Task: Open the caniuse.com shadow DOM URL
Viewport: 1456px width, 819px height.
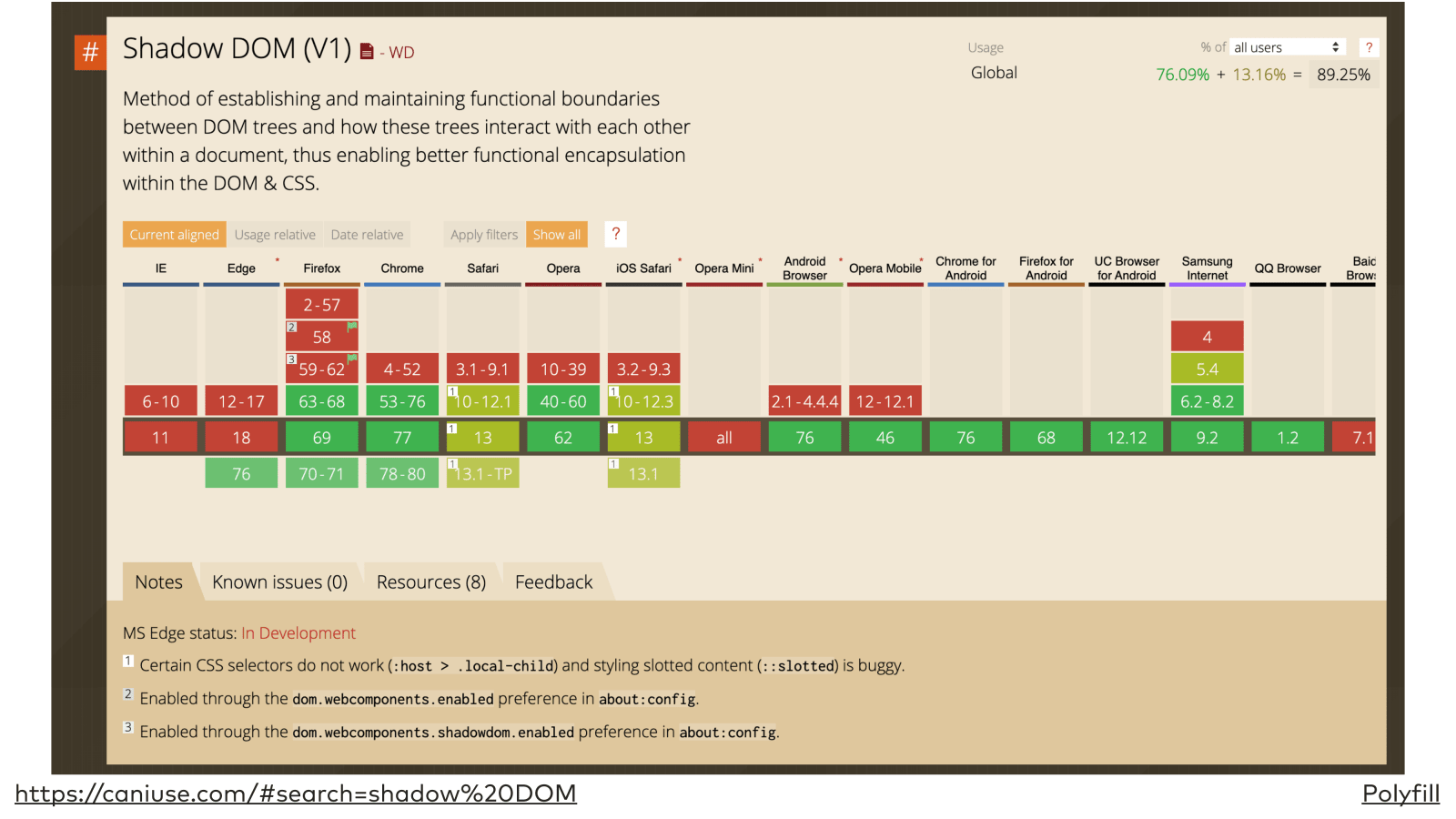Action: [296, 794]
